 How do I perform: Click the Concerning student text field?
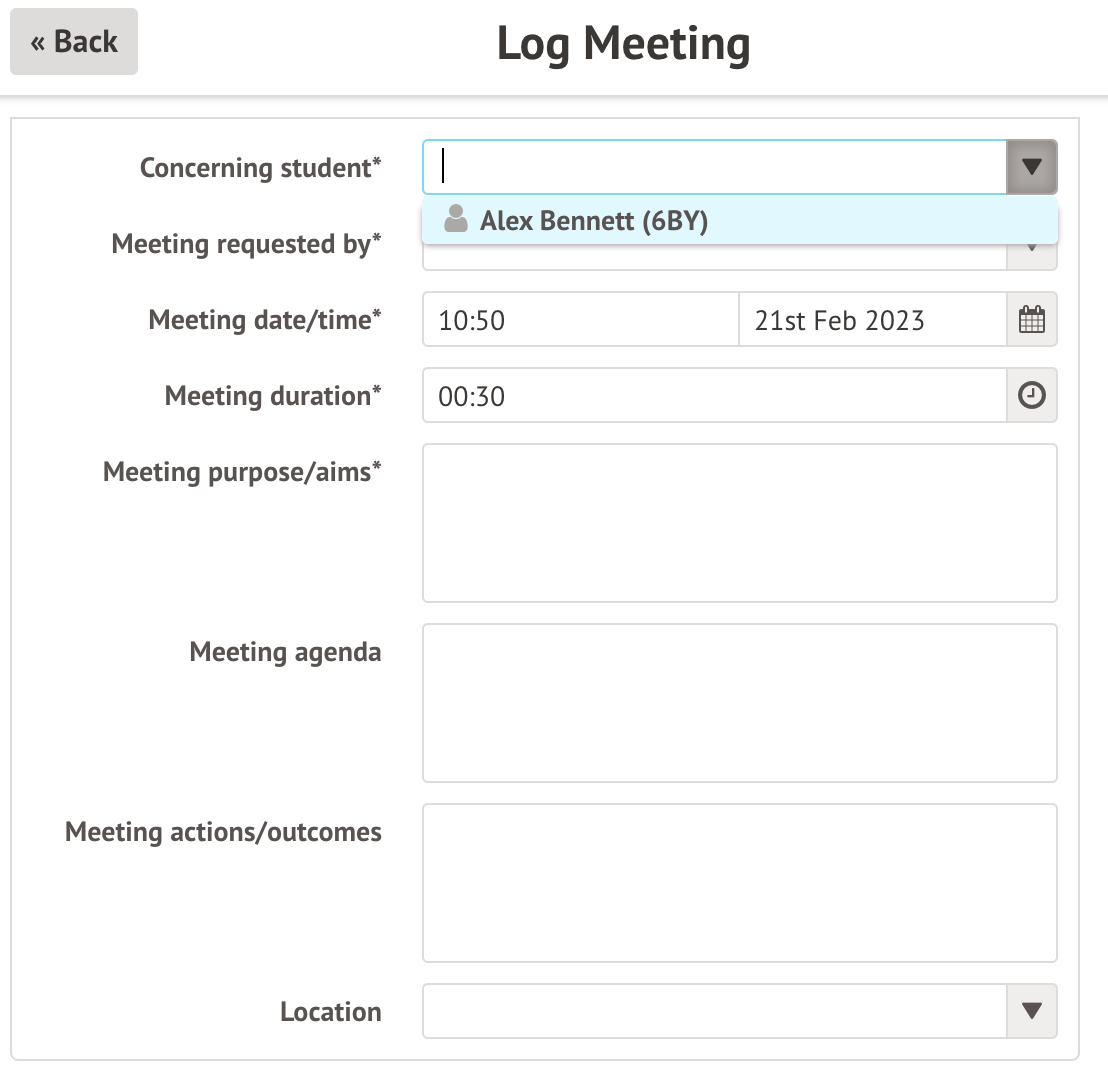point(714,167)
